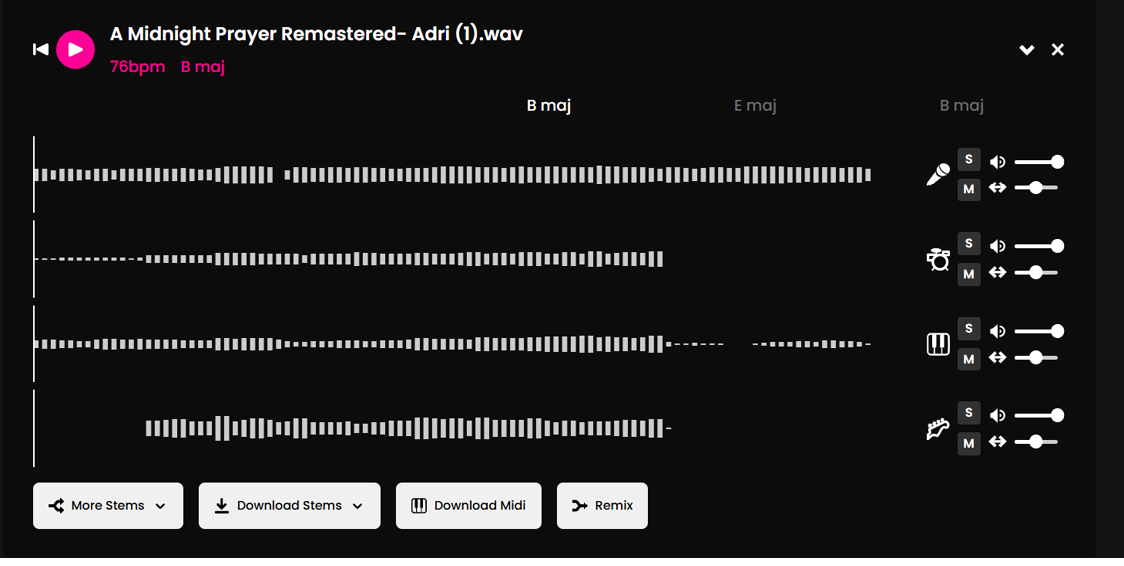Click the piano keys stem icon
Viewport: 1124px width, 566px height.
937,345
